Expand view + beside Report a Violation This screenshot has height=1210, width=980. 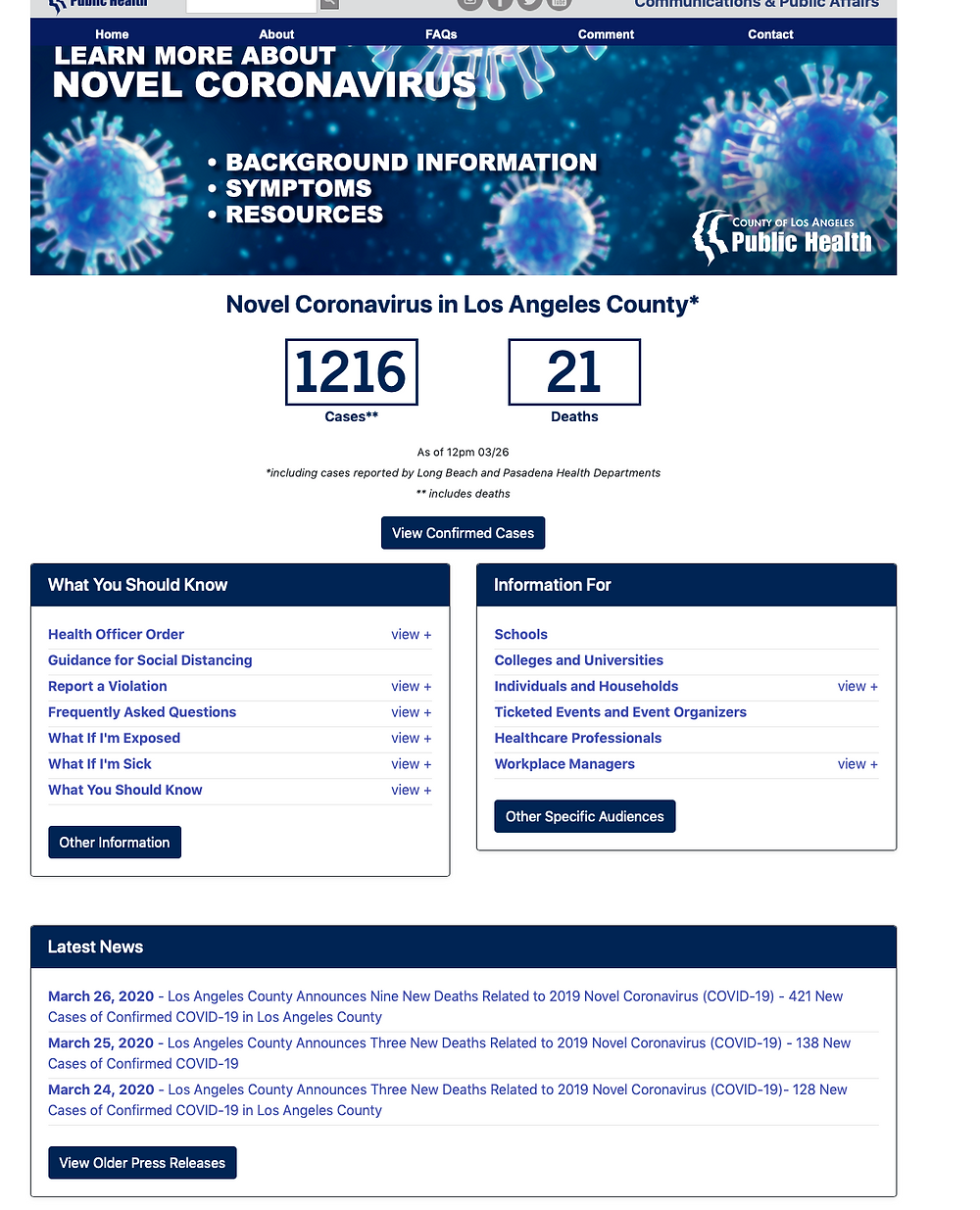point(412,687)
